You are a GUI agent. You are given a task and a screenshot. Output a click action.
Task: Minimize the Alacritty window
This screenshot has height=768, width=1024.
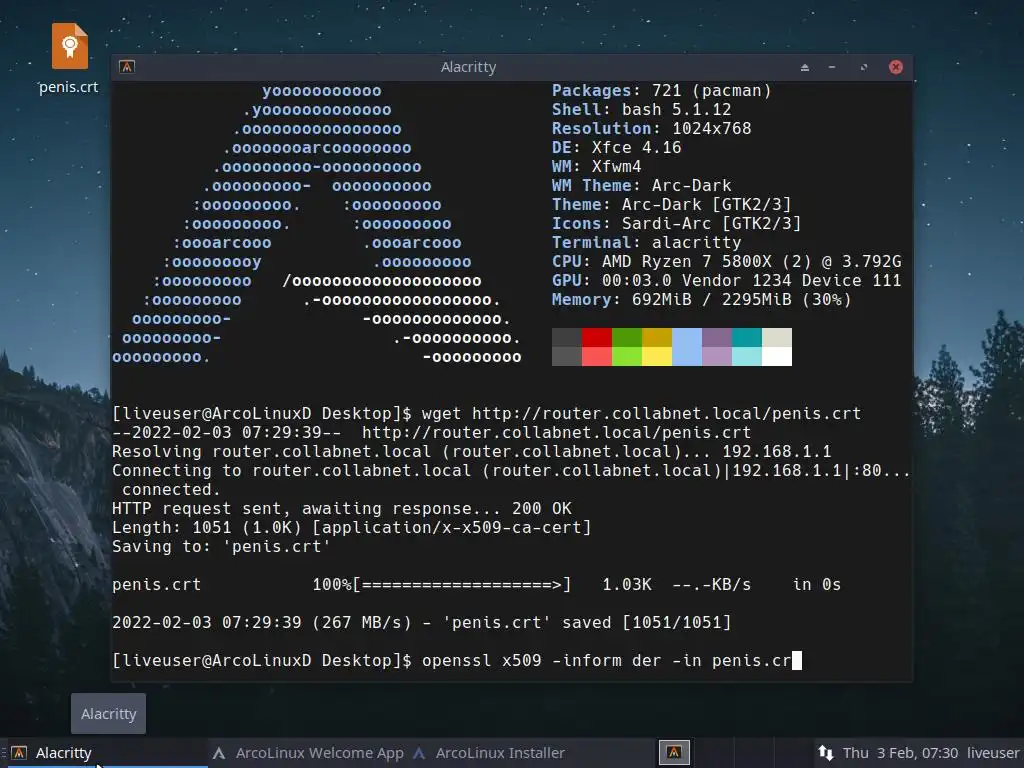[x=832, y=67]
